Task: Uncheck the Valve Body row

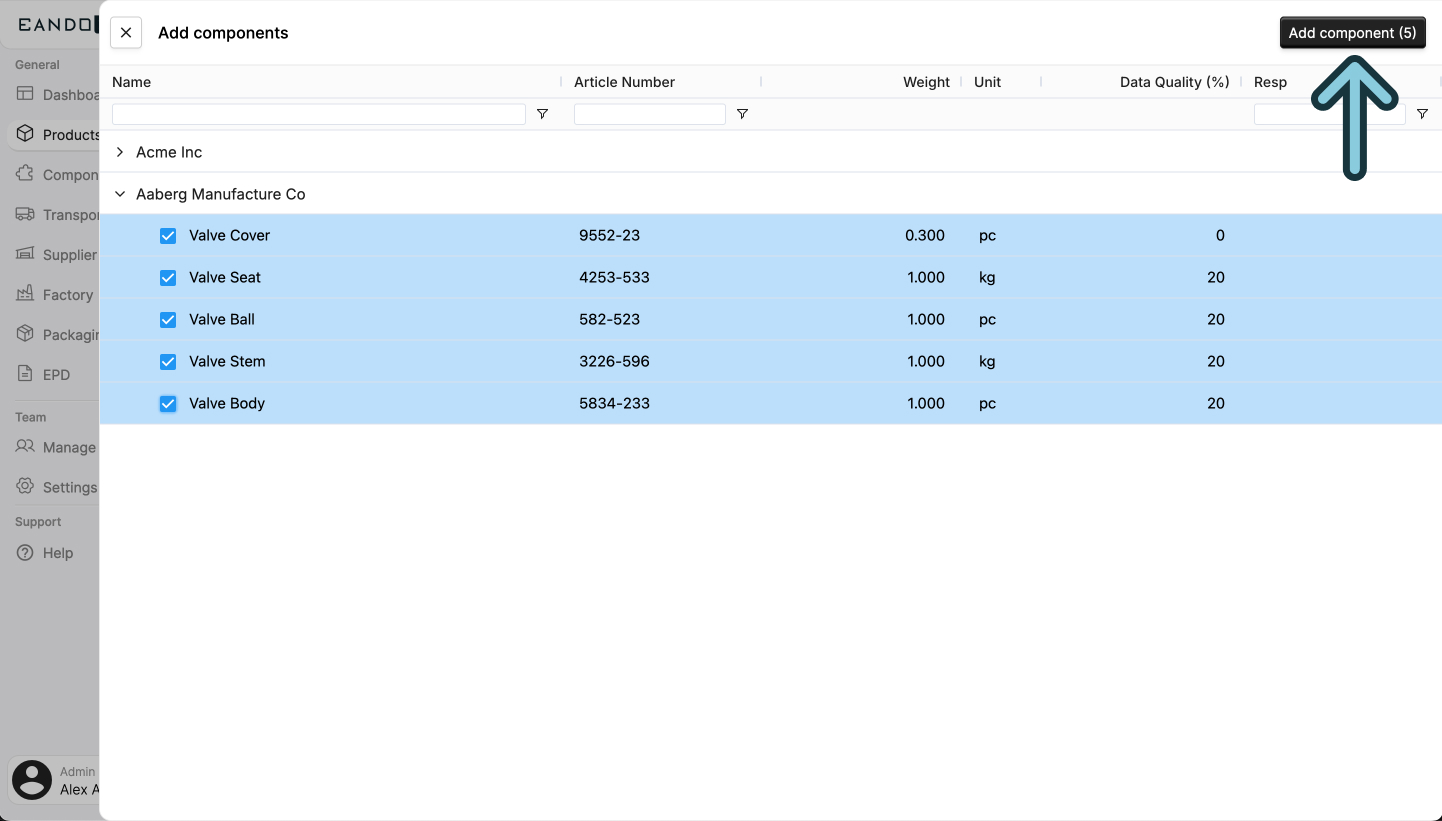Action: coord(168,403)
